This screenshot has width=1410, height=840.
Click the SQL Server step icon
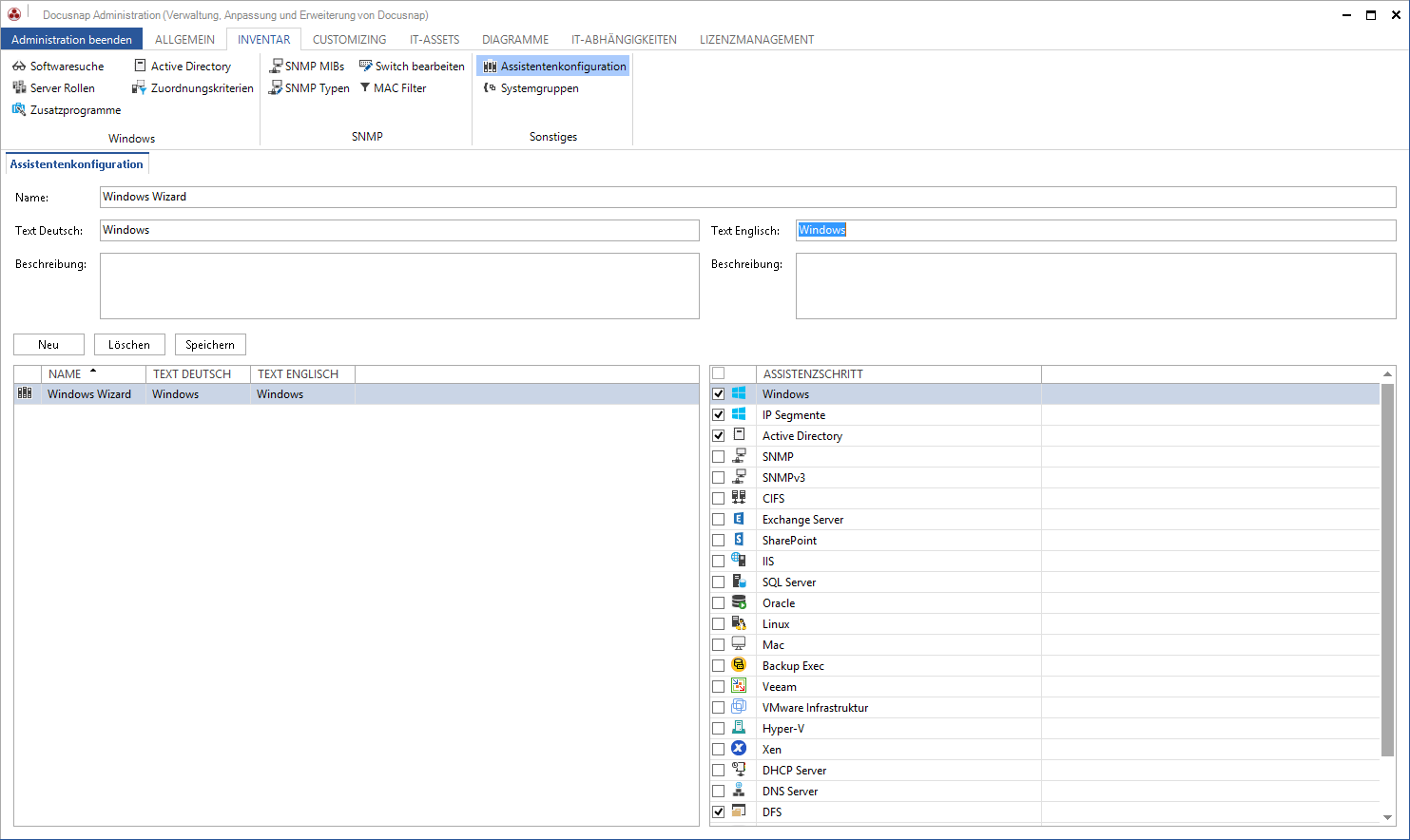tap(739, 582)
